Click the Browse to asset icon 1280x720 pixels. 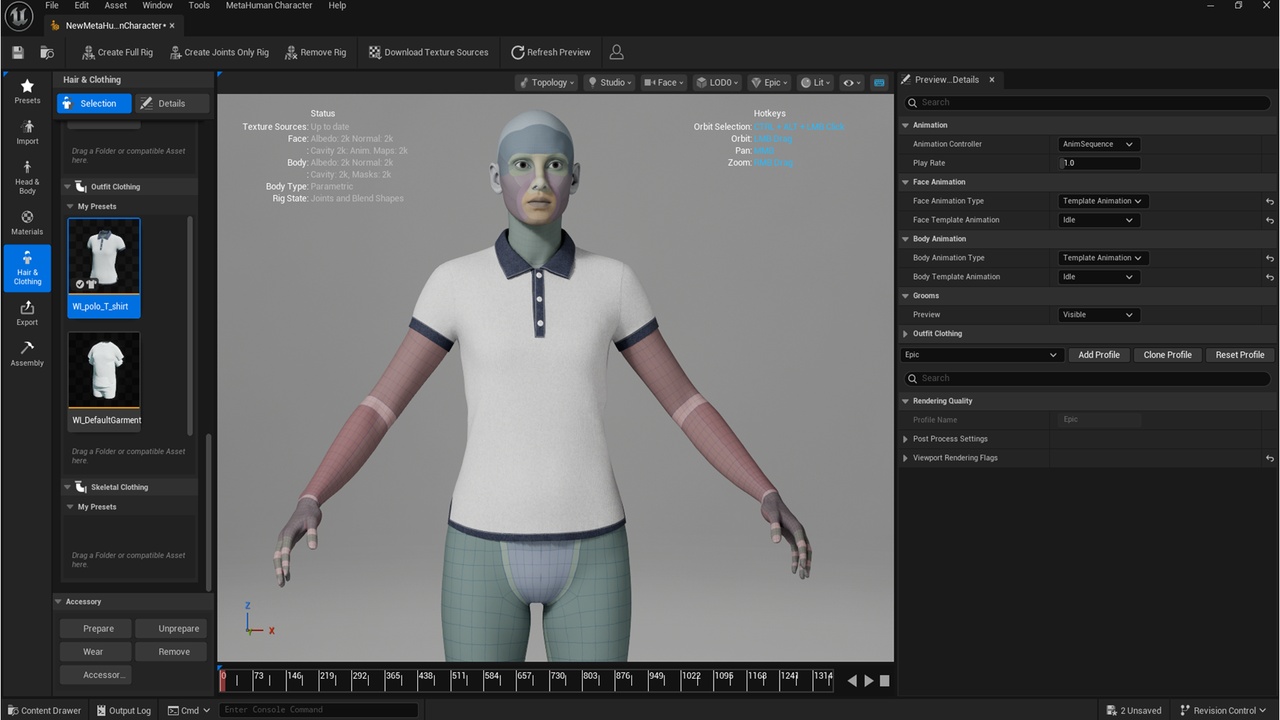[x=47, y=52]
